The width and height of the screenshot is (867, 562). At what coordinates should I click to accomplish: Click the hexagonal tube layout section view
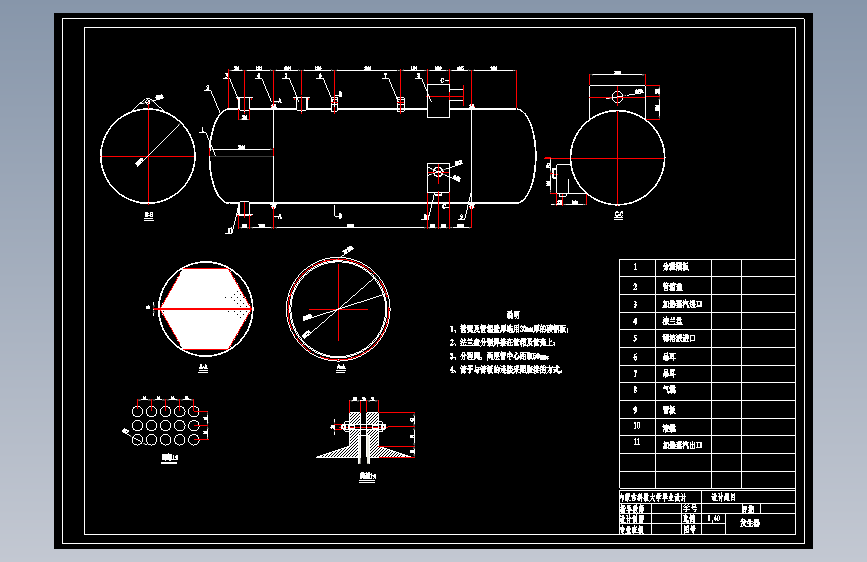[206, 309]
